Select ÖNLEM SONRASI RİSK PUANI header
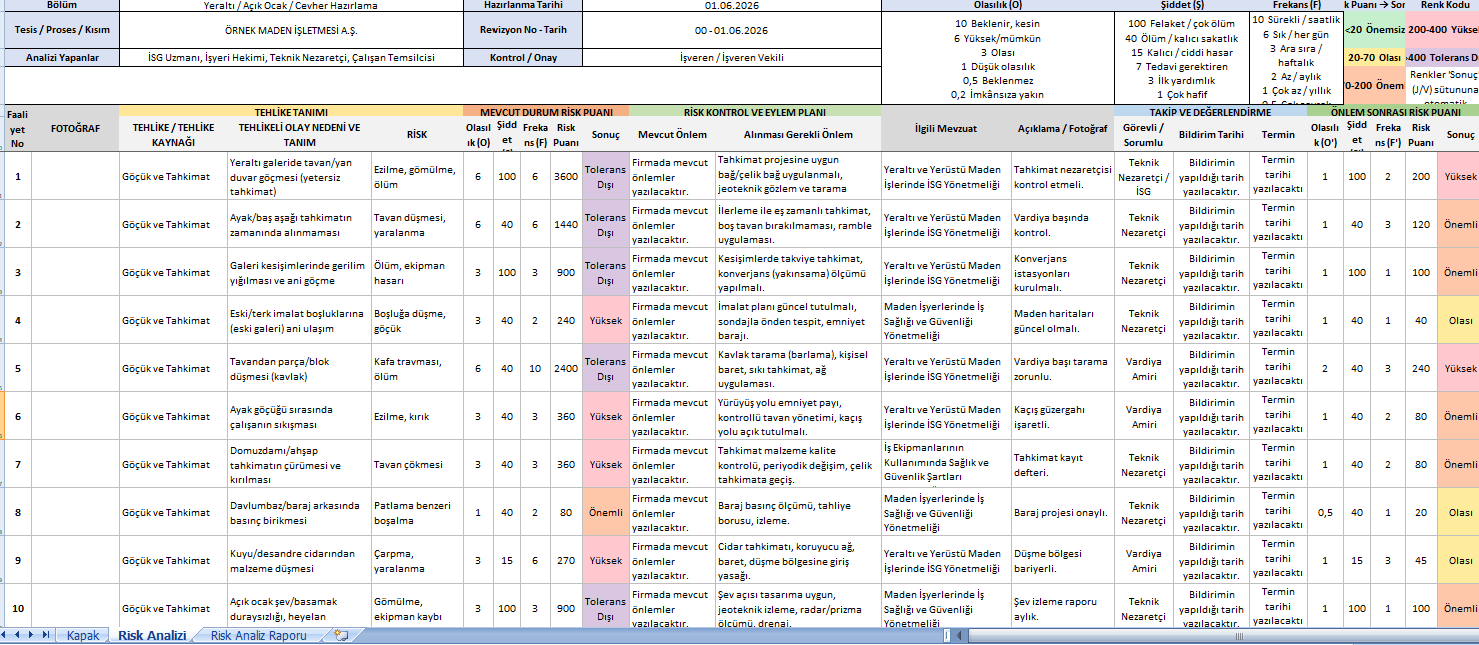This screenshot has height=645, width=1479. coord(1393,112)
